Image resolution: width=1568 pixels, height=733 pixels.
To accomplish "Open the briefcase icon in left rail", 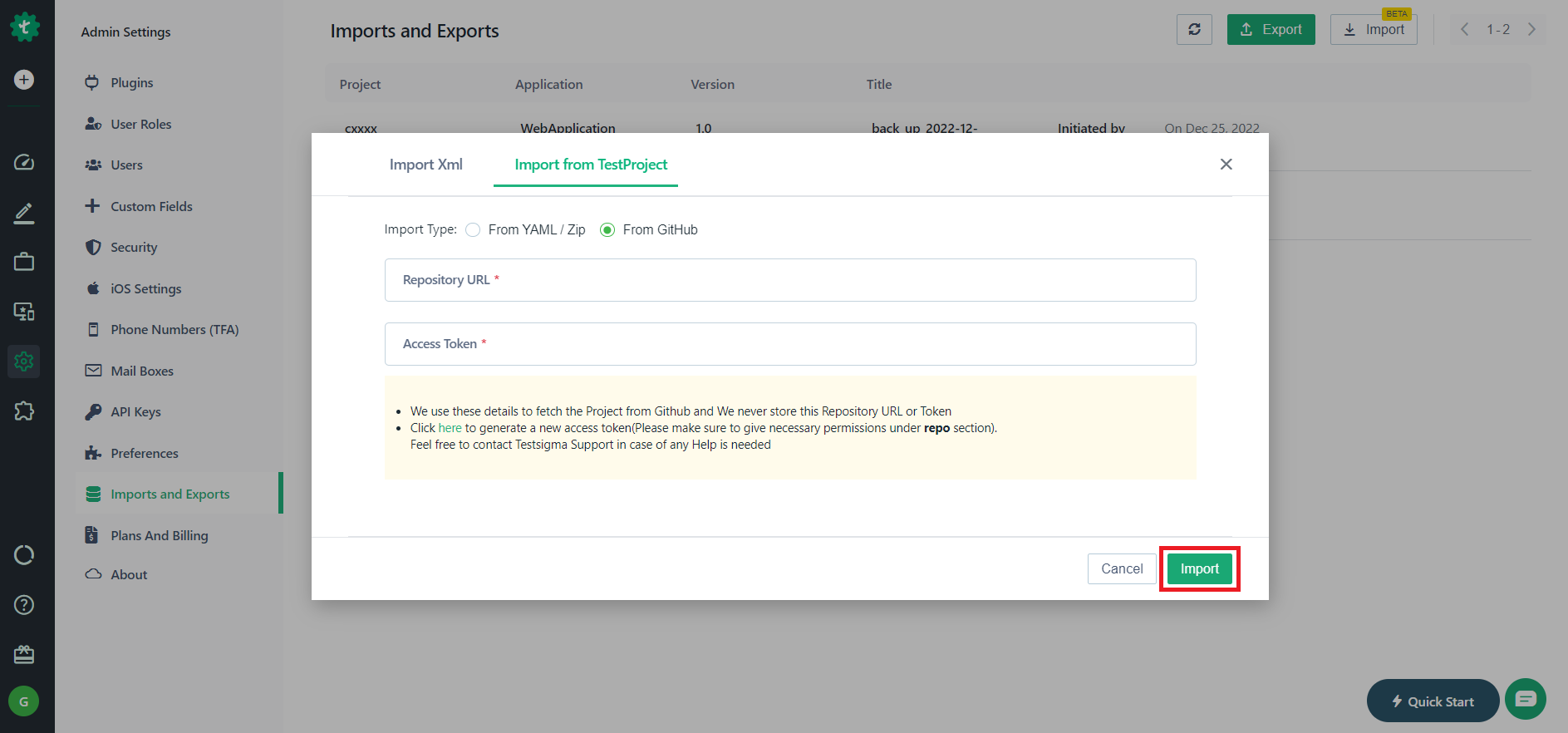I will pos(24,262).
